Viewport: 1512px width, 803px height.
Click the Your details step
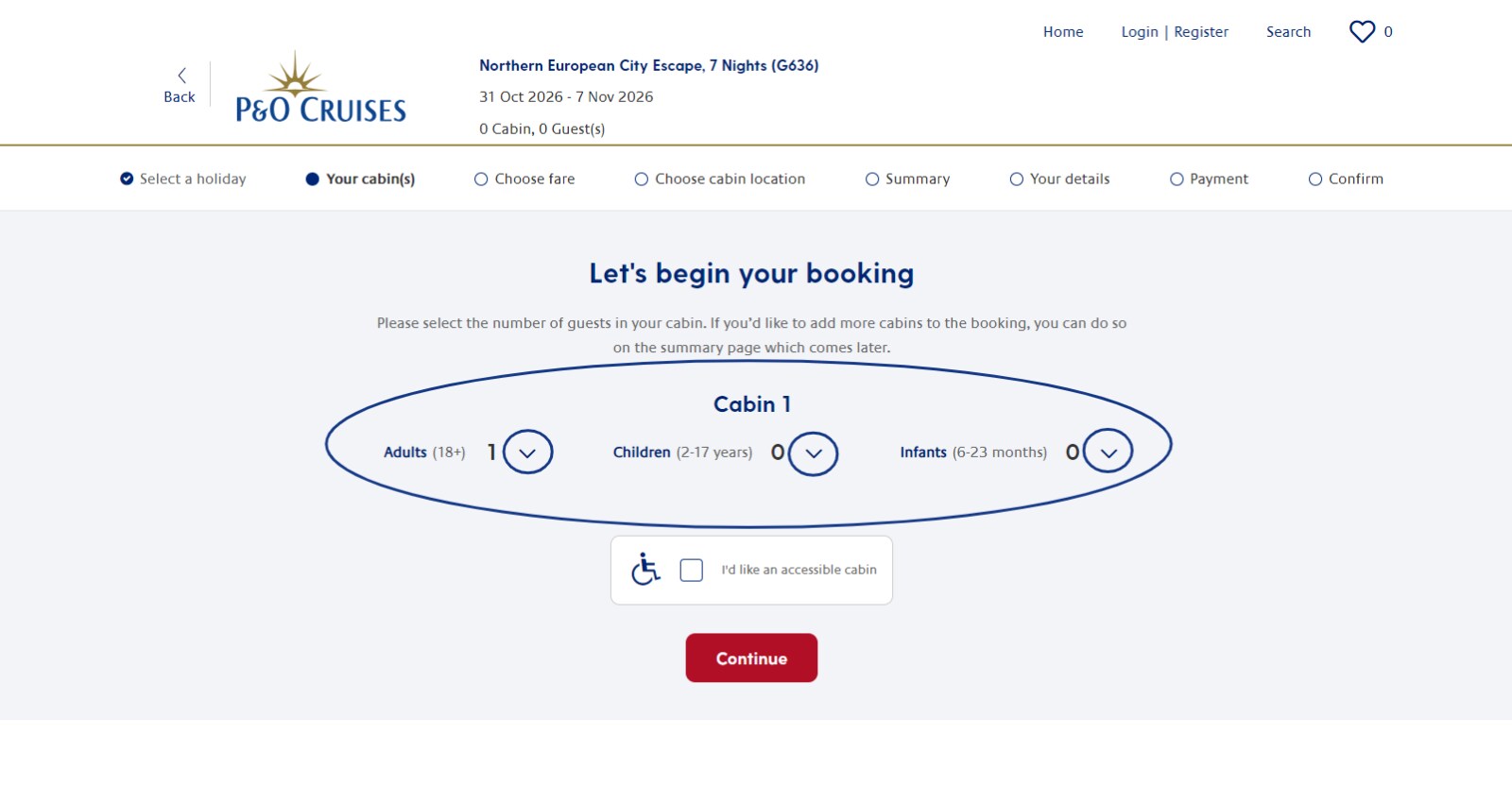coord(1069,179)
